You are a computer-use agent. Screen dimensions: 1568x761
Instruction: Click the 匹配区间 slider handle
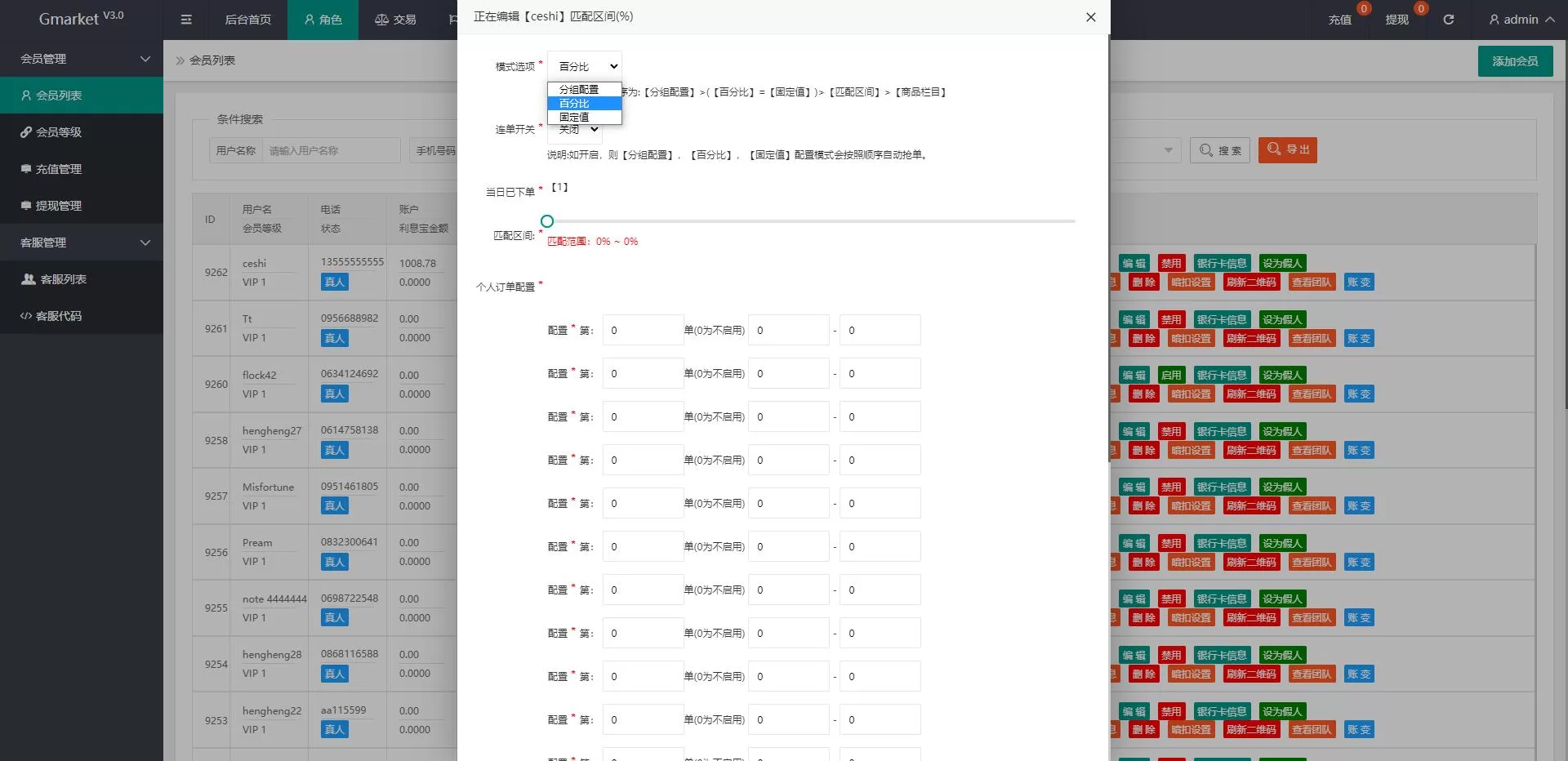point(547,221)
